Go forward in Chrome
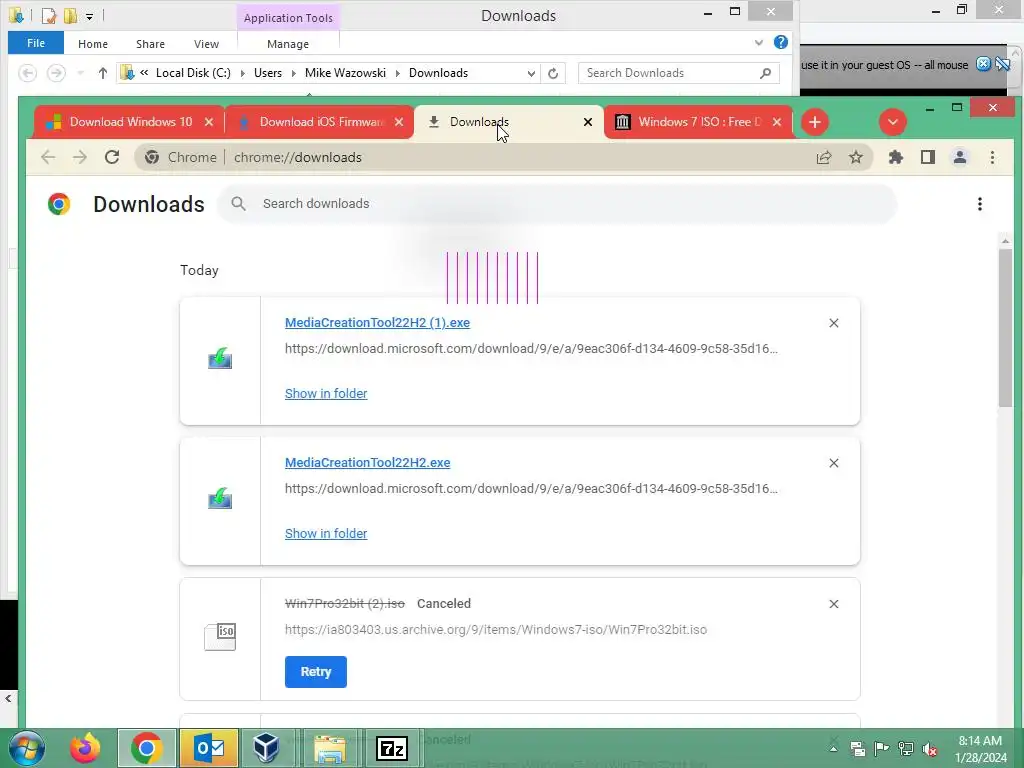 (x=80, y=157)
